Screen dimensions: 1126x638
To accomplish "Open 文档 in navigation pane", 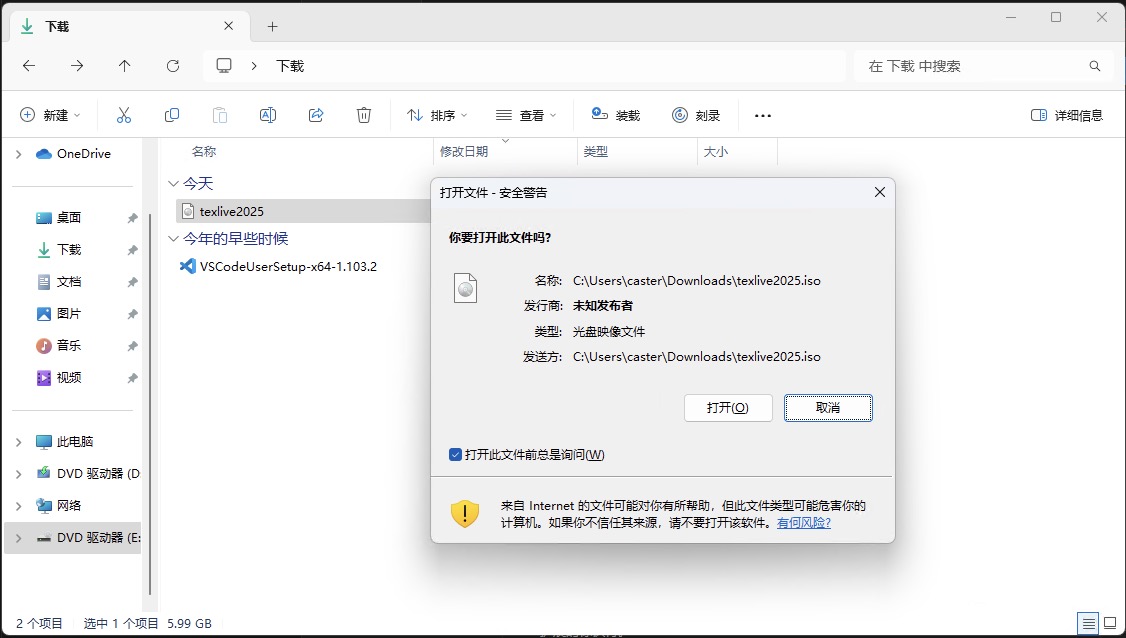I will pos(69,282).
